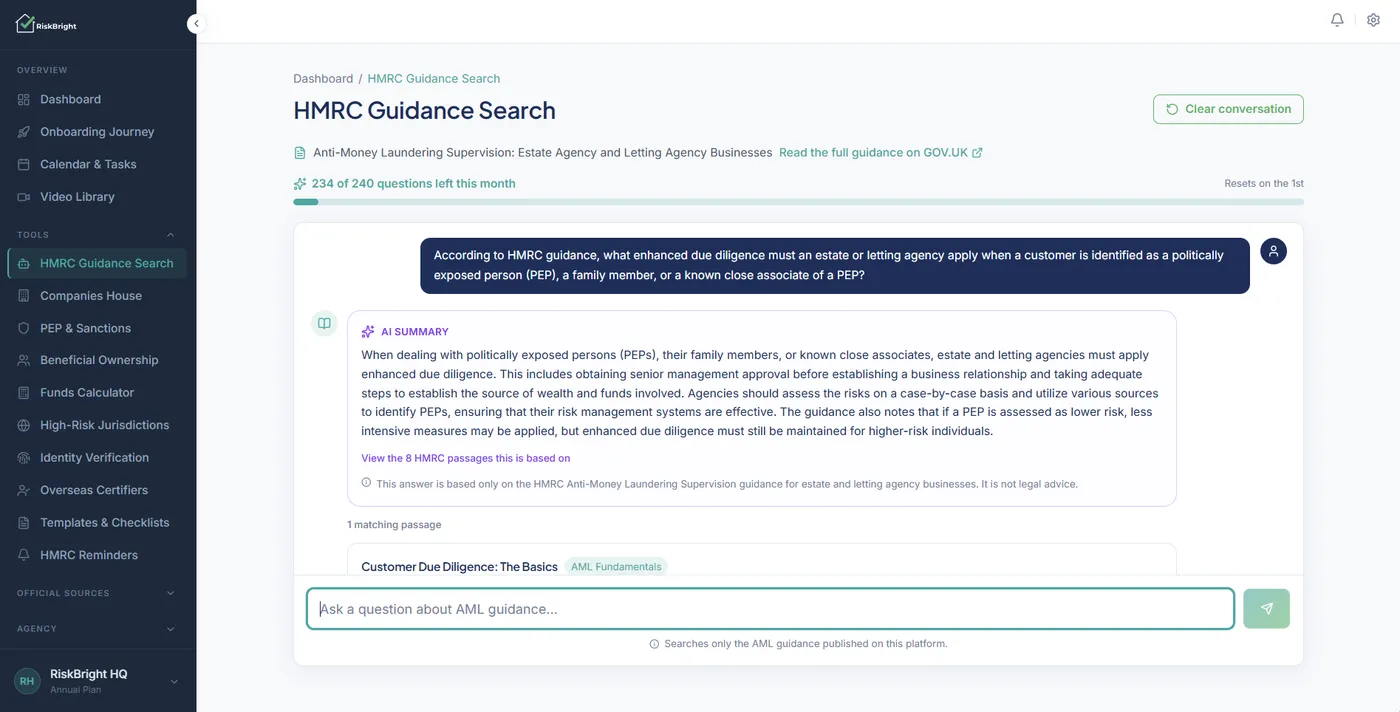Go to Onboarding Journey
The image size is (1400, 712).
97,132
